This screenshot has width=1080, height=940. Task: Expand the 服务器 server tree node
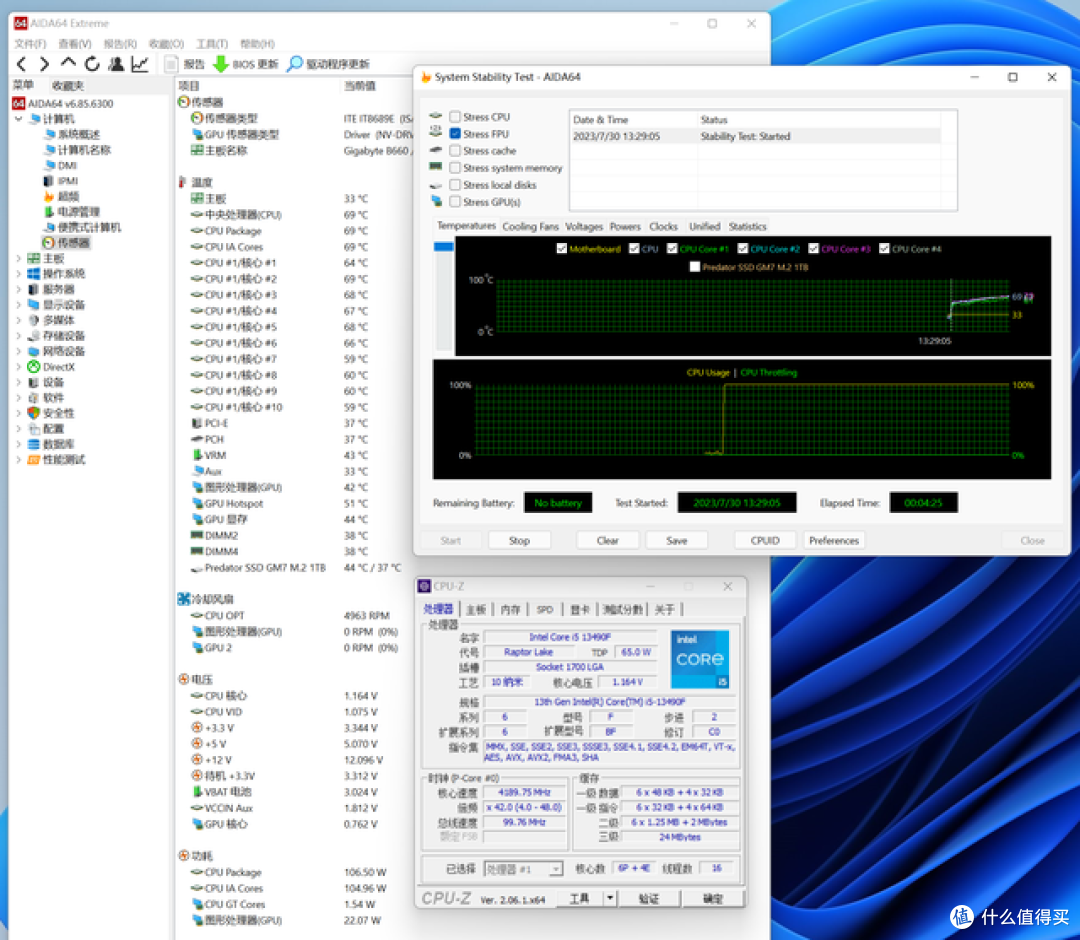coord(19,289)
